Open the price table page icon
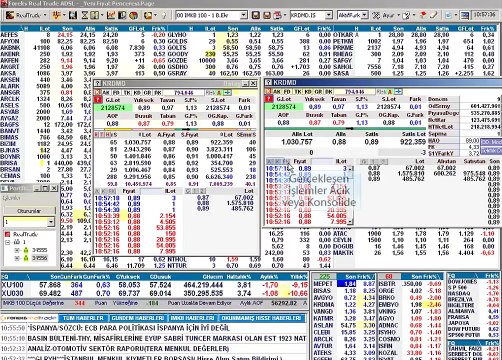This screenshot has height=360, width=502. (x=94, y=15)
